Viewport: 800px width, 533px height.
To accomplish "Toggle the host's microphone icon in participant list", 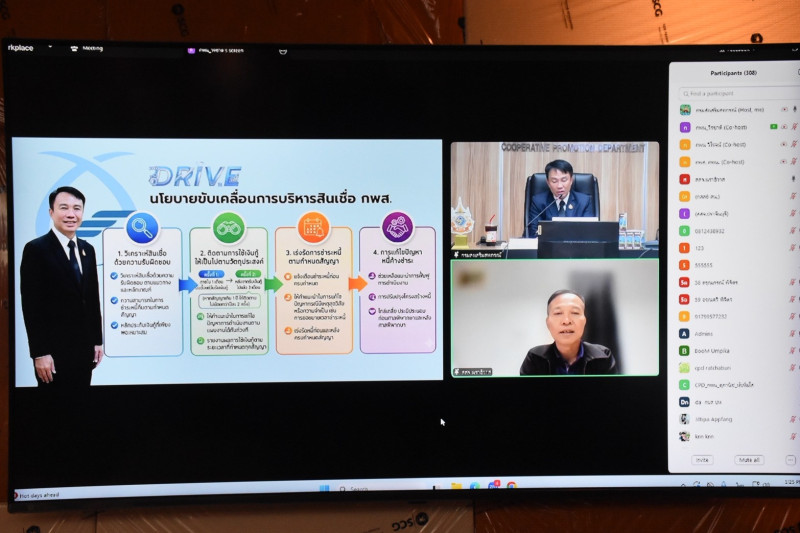I will click(794, 110).
